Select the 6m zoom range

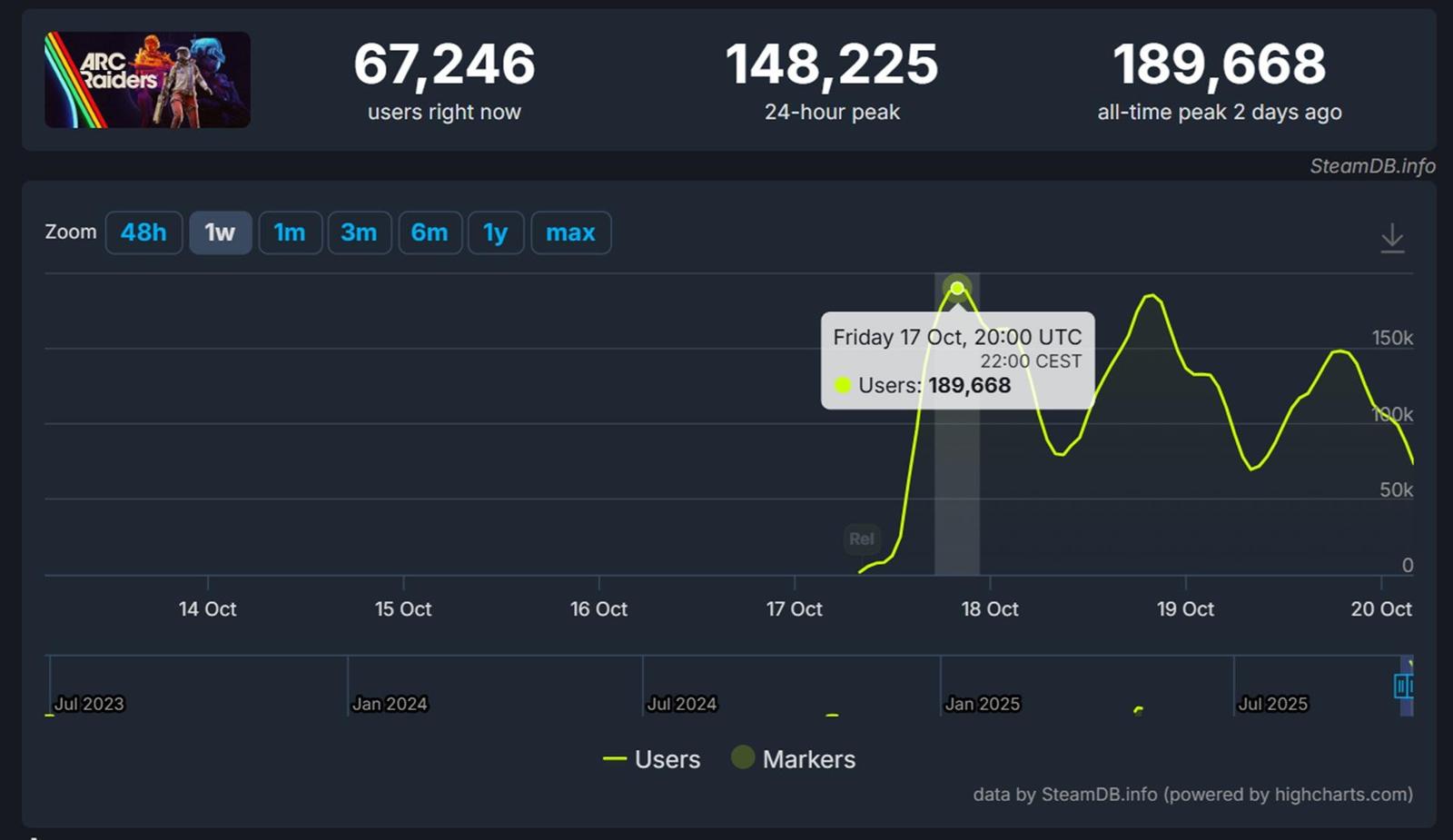click(430, 232)
